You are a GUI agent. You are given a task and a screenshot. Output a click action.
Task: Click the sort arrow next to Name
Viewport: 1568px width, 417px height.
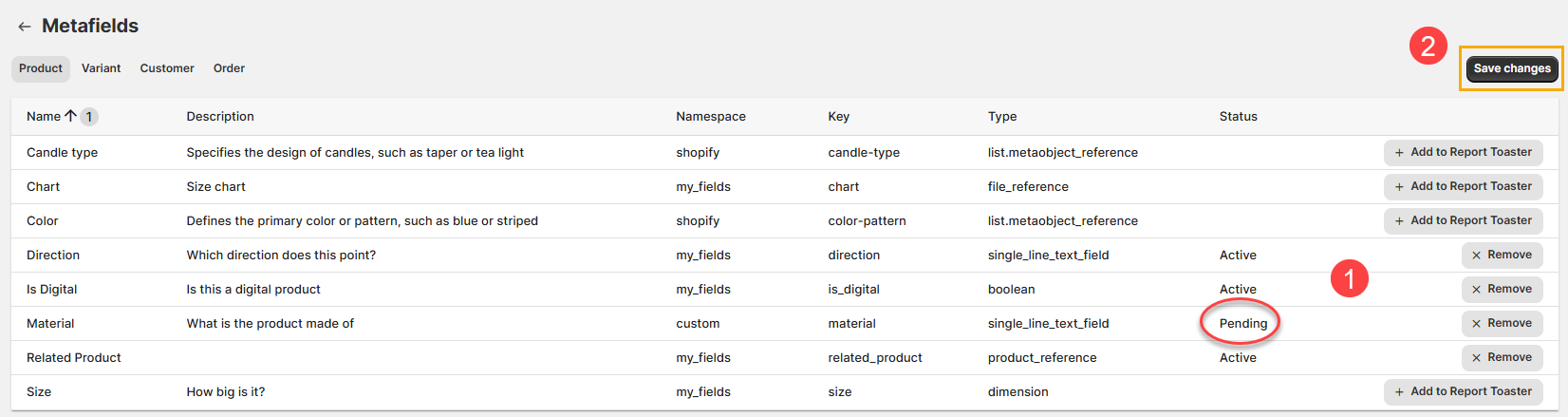(70, 116)
